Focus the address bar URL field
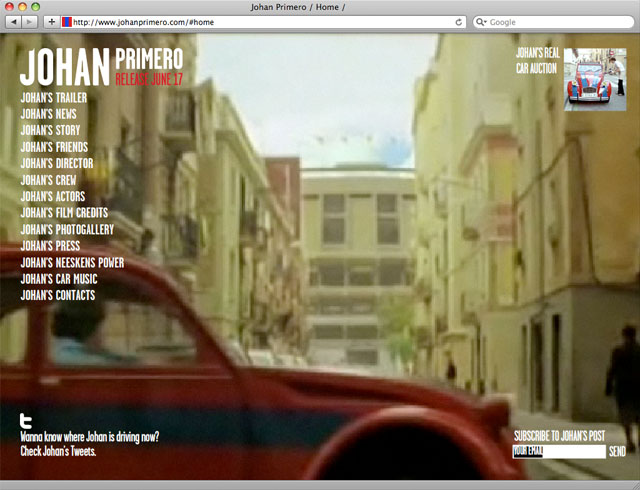The width and height of the screenshot is (640, 490). tap(261, 22)
